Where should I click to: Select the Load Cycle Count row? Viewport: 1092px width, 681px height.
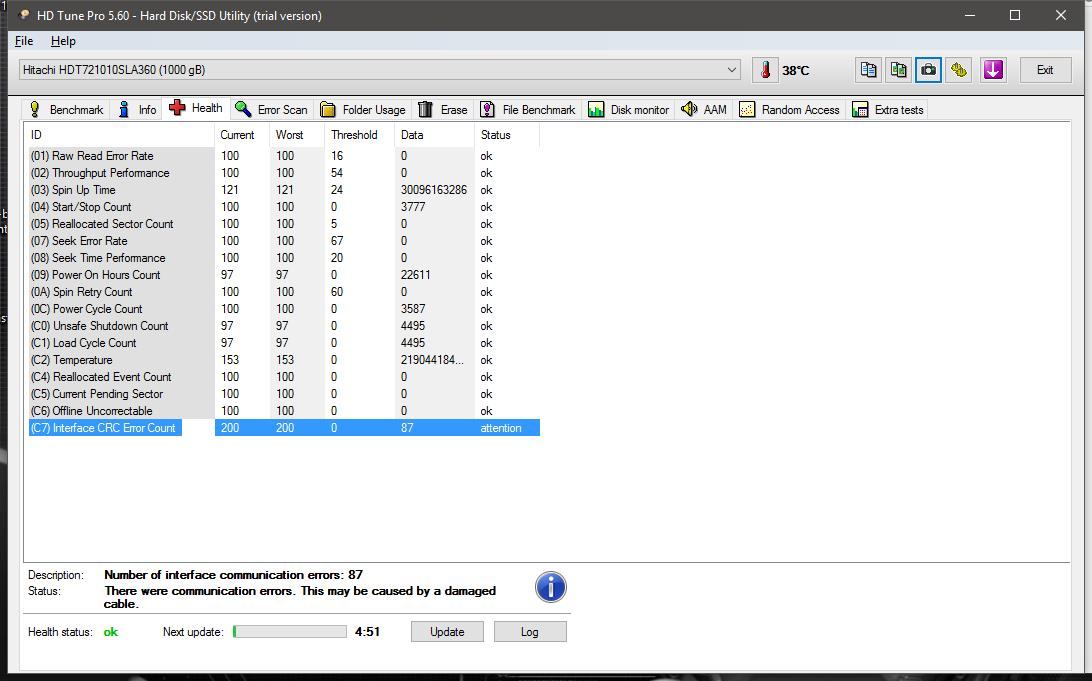[x=284, y=343]
